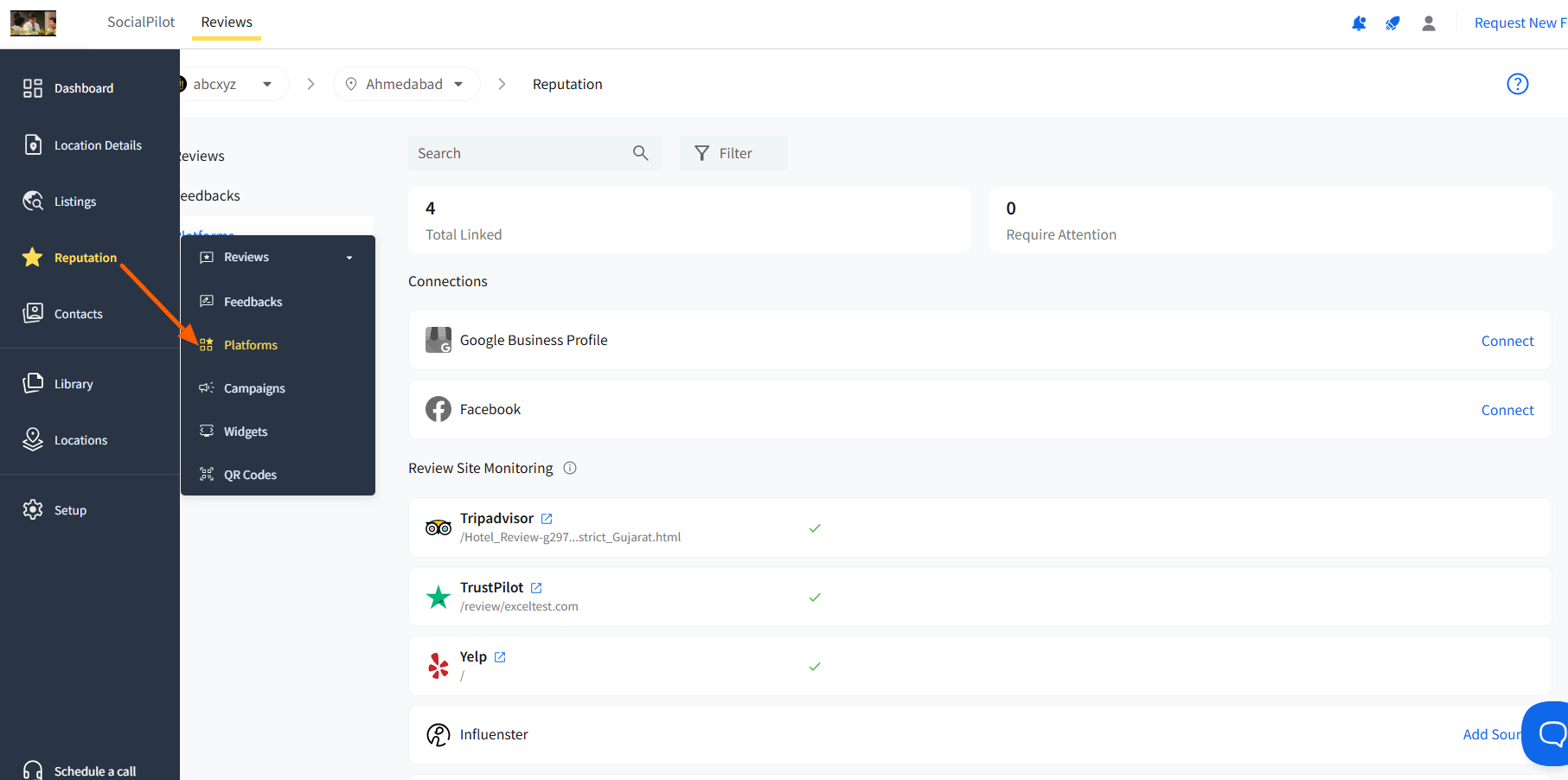Click the Contacts sidebar icon
The image size is (1568, 780).
(33, 313)
